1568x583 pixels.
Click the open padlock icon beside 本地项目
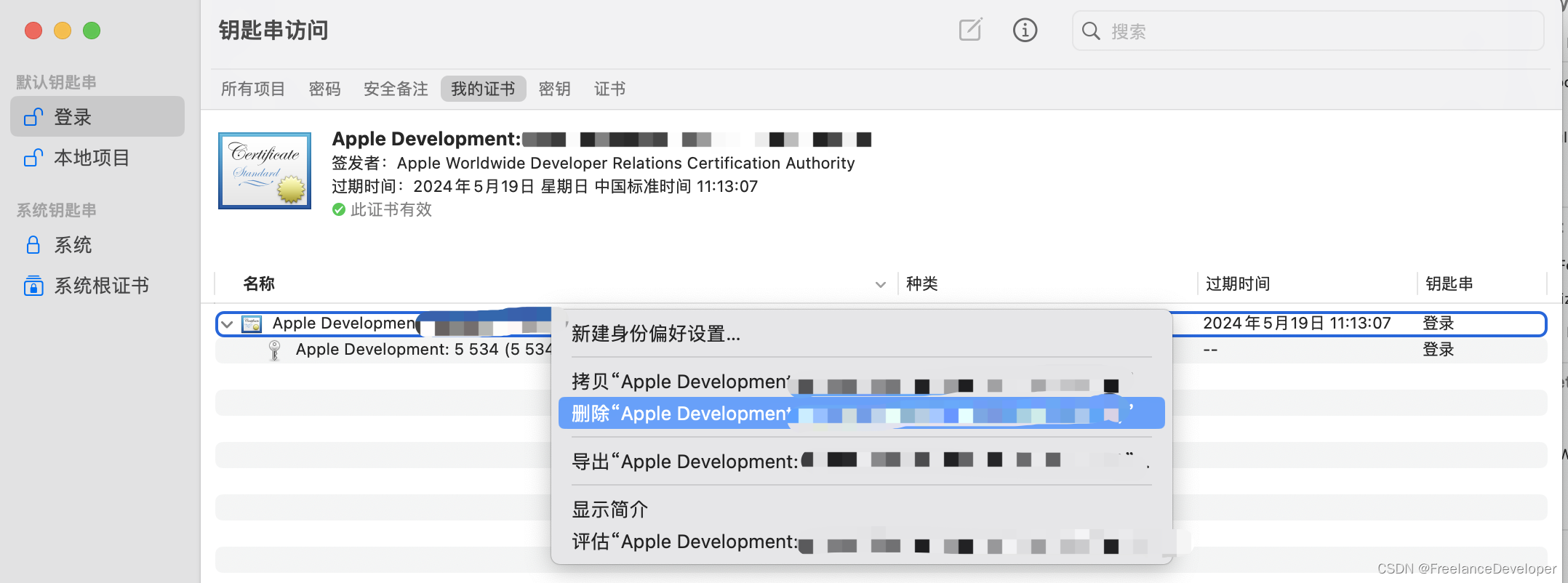click(x=33, y=157)
